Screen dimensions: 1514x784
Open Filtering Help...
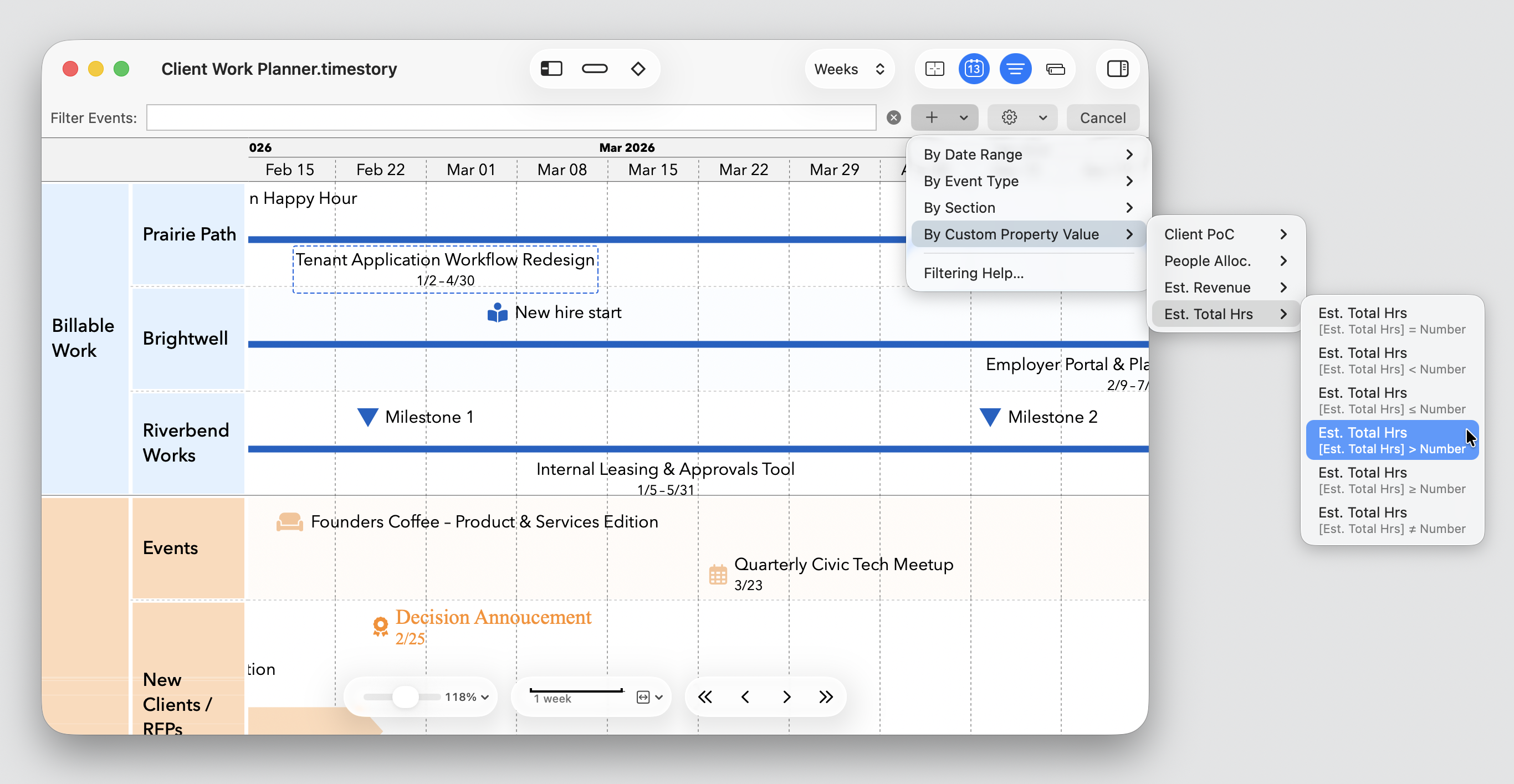(973, 273)
